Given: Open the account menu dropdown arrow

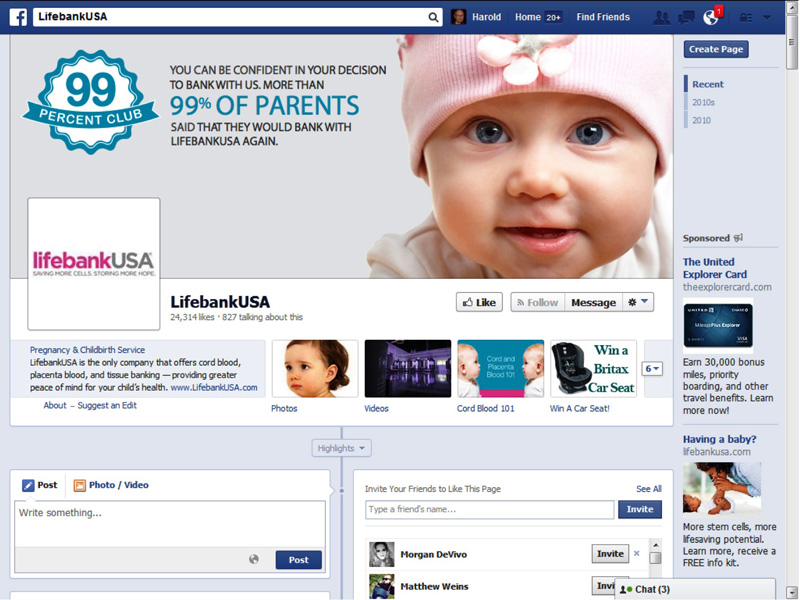Looking at the screenshot, I should coord(767,17).
